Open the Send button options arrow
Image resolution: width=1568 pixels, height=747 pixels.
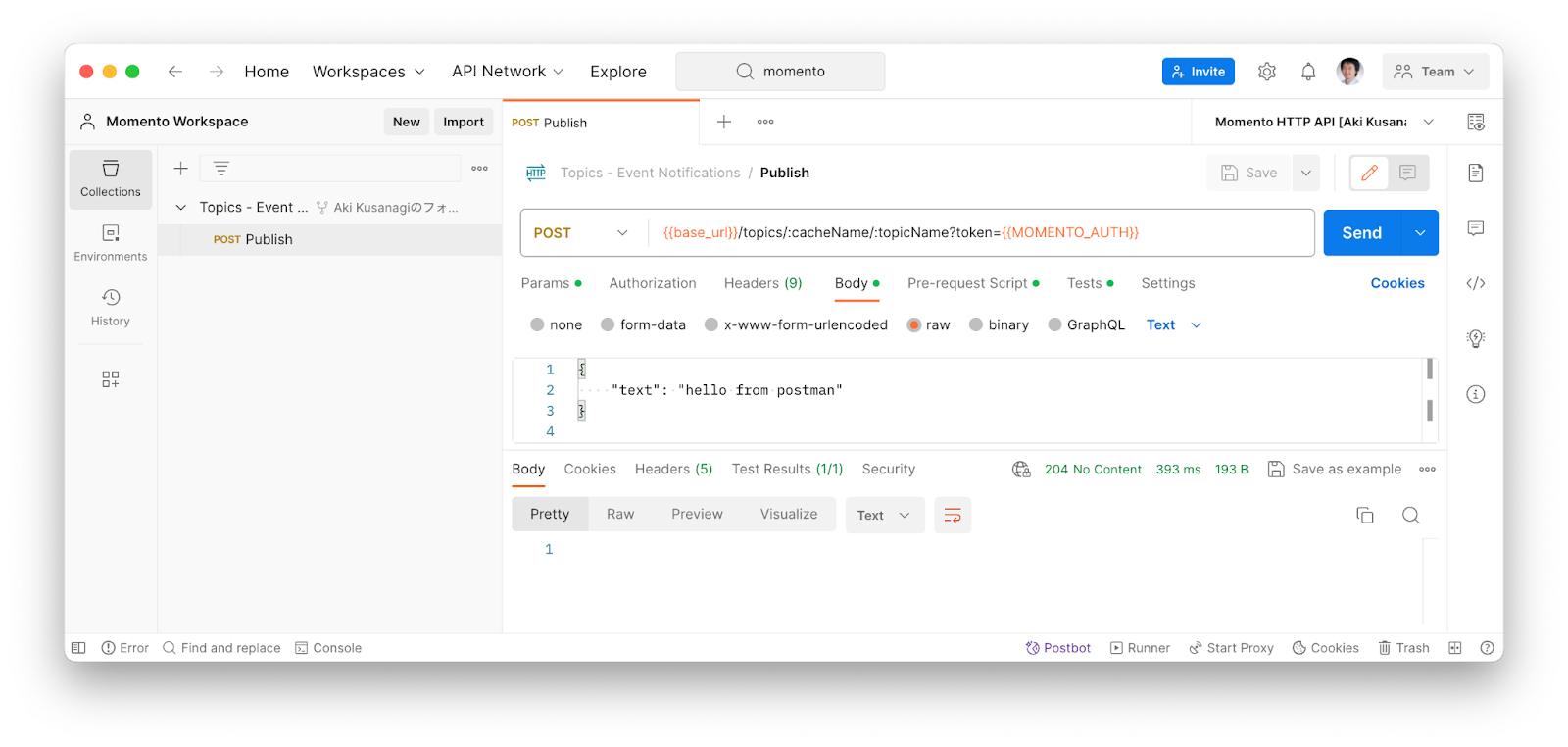(x=1420, y=233)
